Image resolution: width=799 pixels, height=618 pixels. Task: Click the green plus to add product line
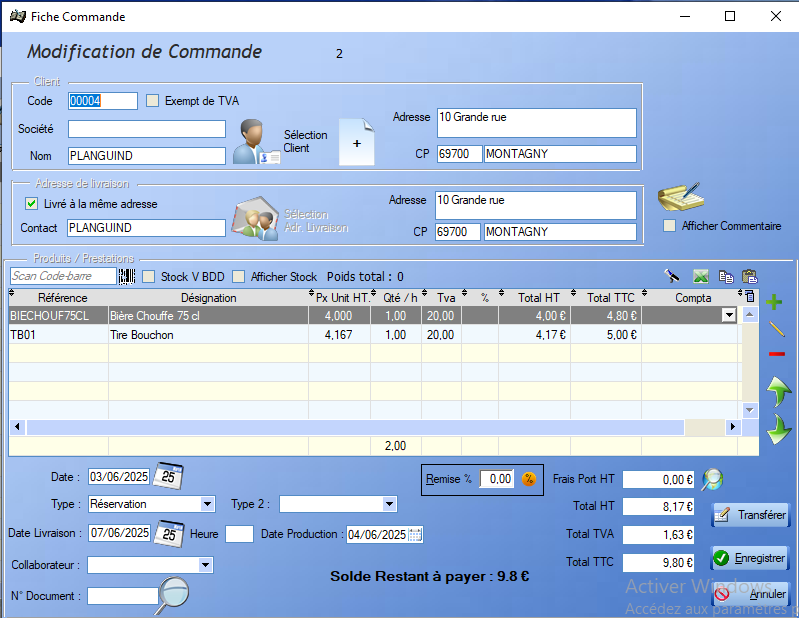(774, 302)
